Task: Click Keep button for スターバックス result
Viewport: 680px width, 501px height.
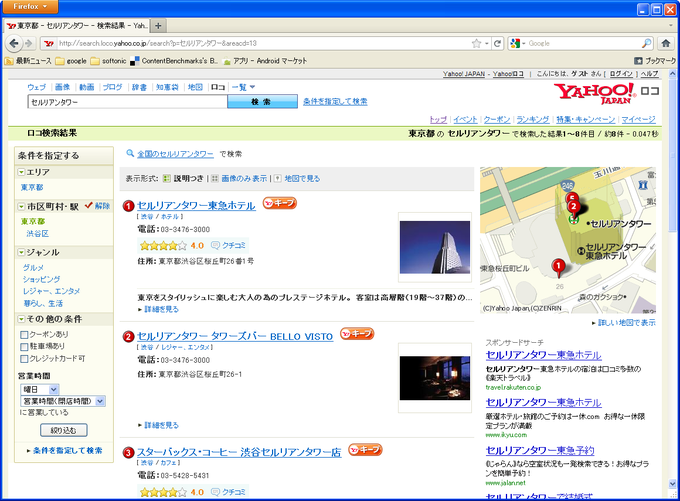Action: click(365, 450)
